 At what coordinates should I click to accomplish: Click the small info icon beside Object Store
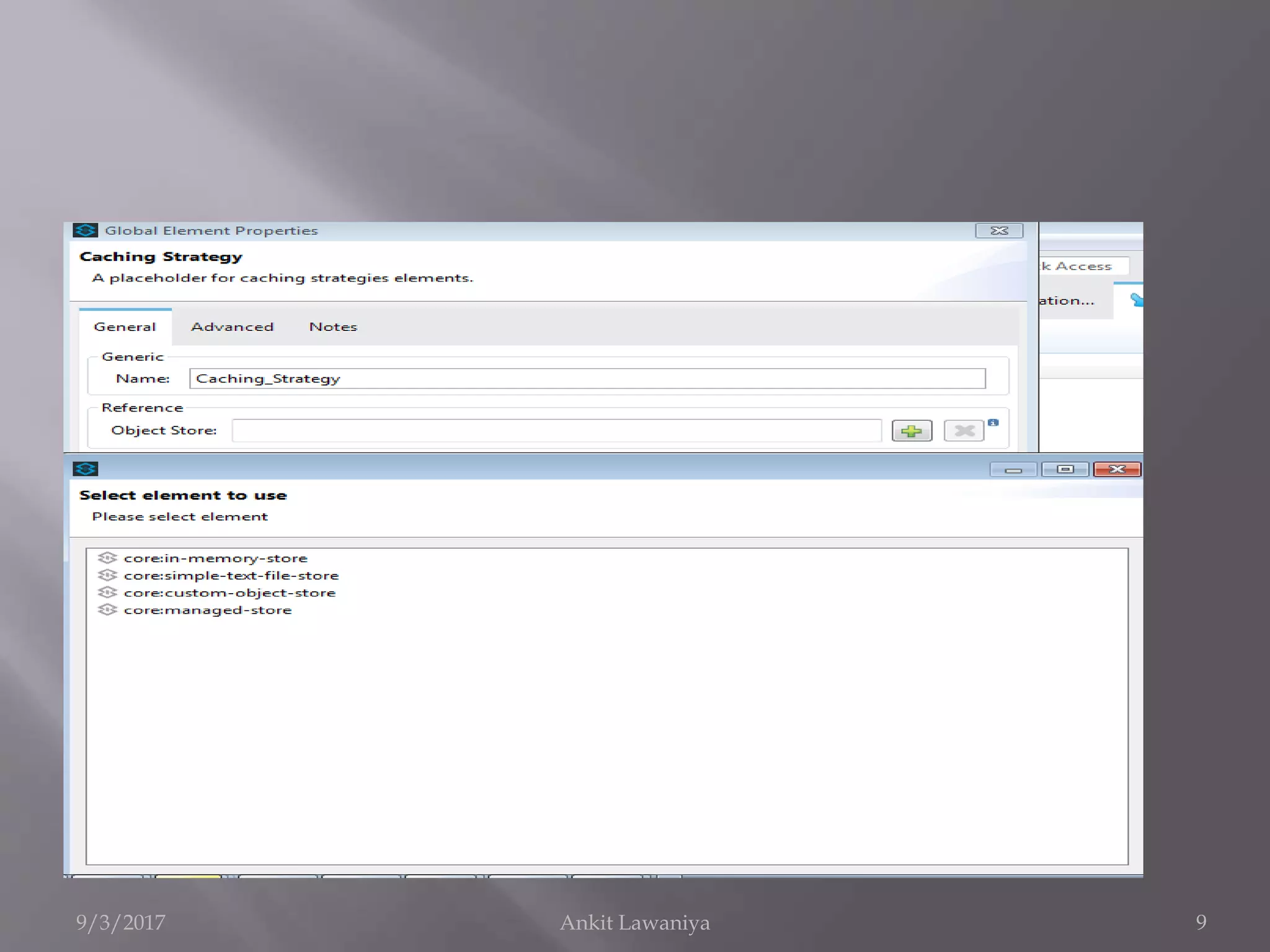pyautogui.click(x=993, y=423)
